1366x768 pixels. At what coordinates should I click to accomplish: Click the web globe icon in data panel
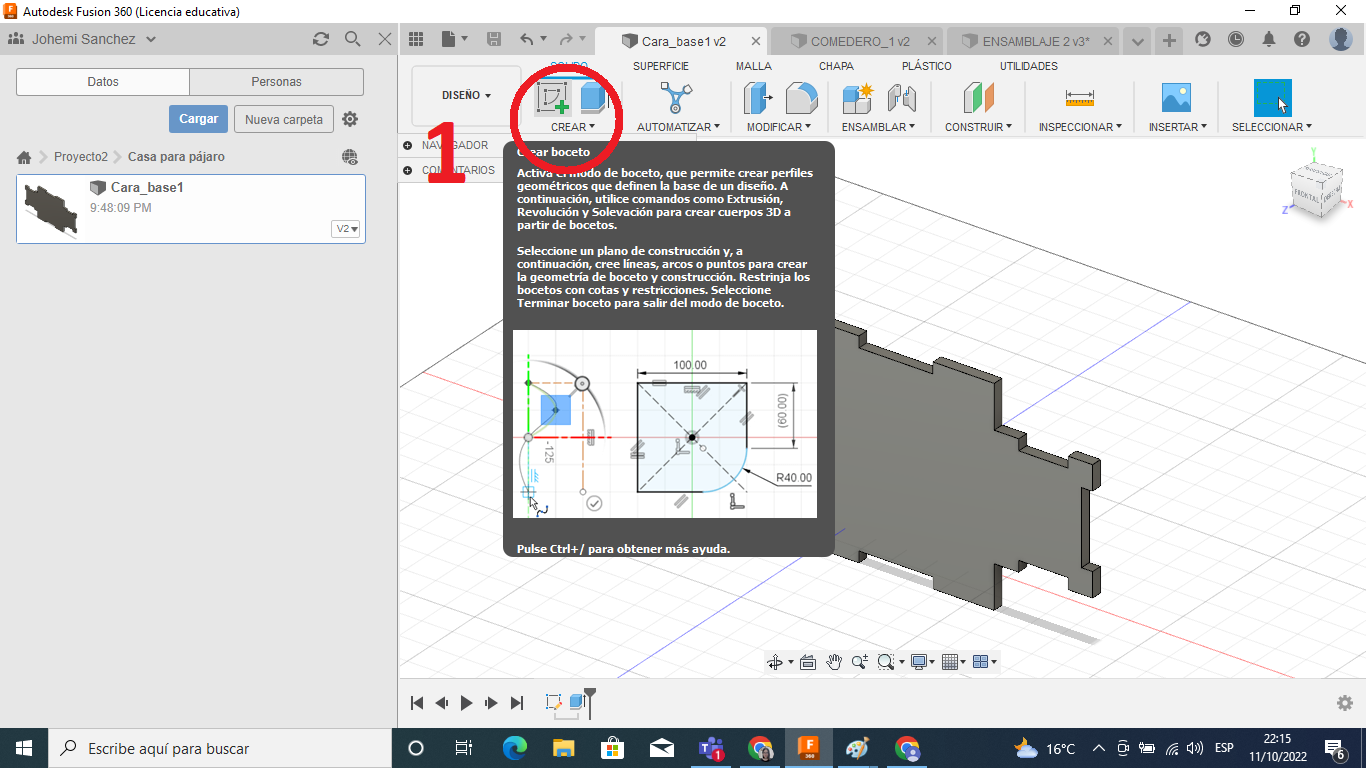[350, 157]
